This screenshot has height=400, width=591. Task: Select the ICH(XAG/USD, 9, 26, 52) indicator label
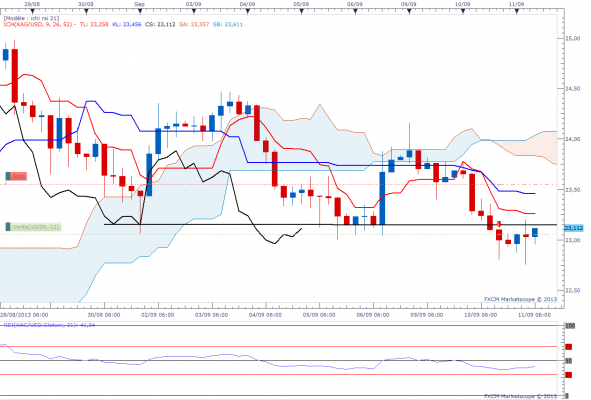point(38,24)
